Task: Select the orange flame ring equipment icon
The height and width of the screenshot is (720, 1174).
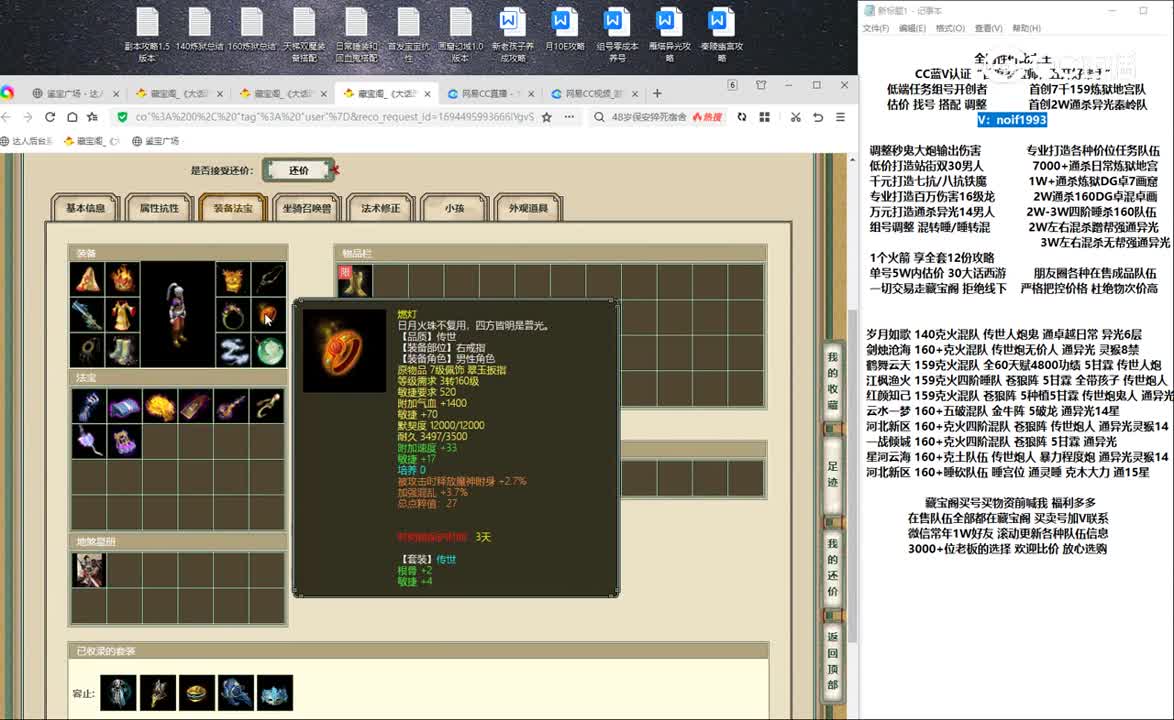Action: [268, 315]
